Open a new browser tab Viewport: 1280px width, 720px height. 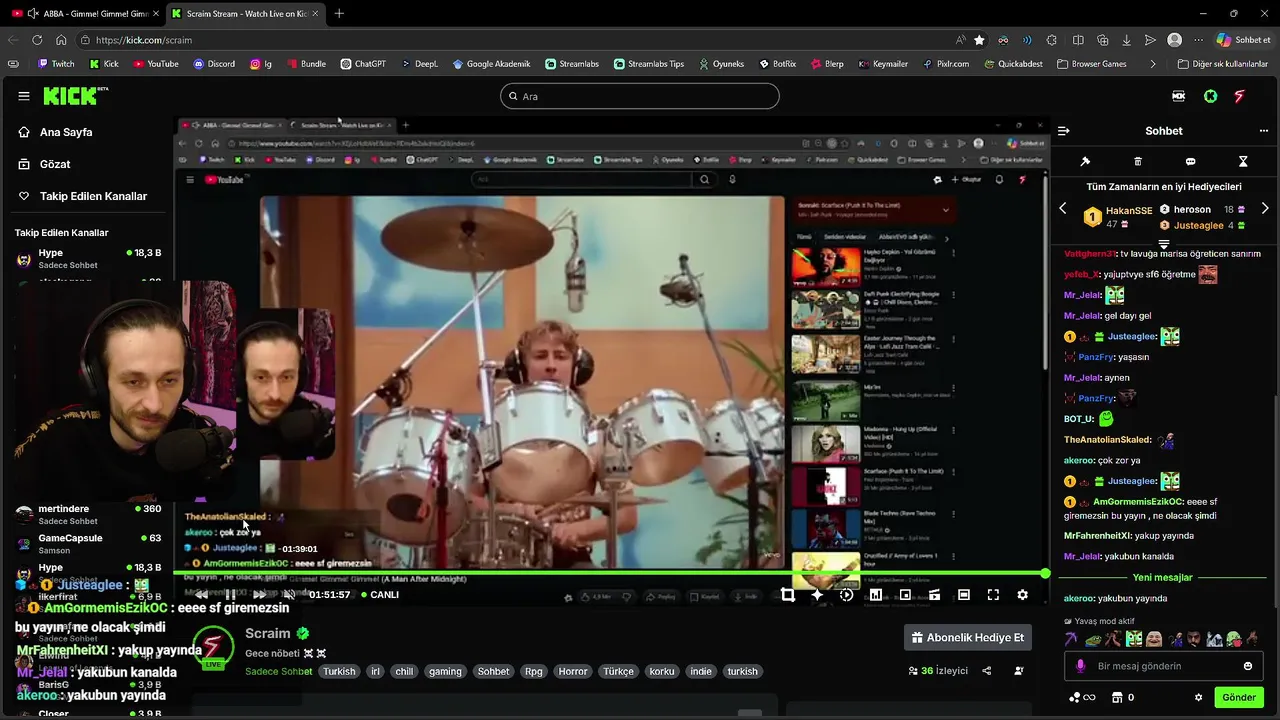tap(339, 13)
